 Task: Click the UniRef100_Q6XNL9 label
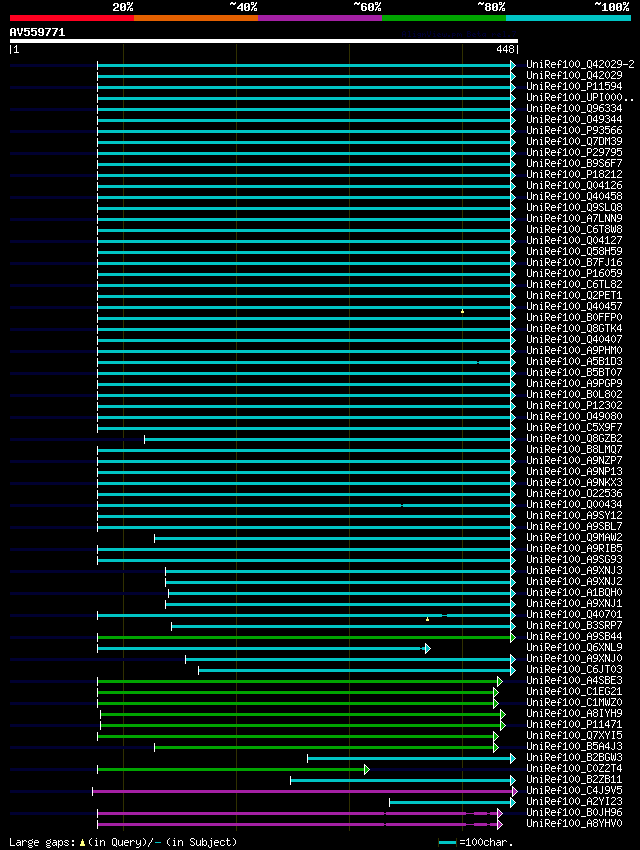(574, 648)
